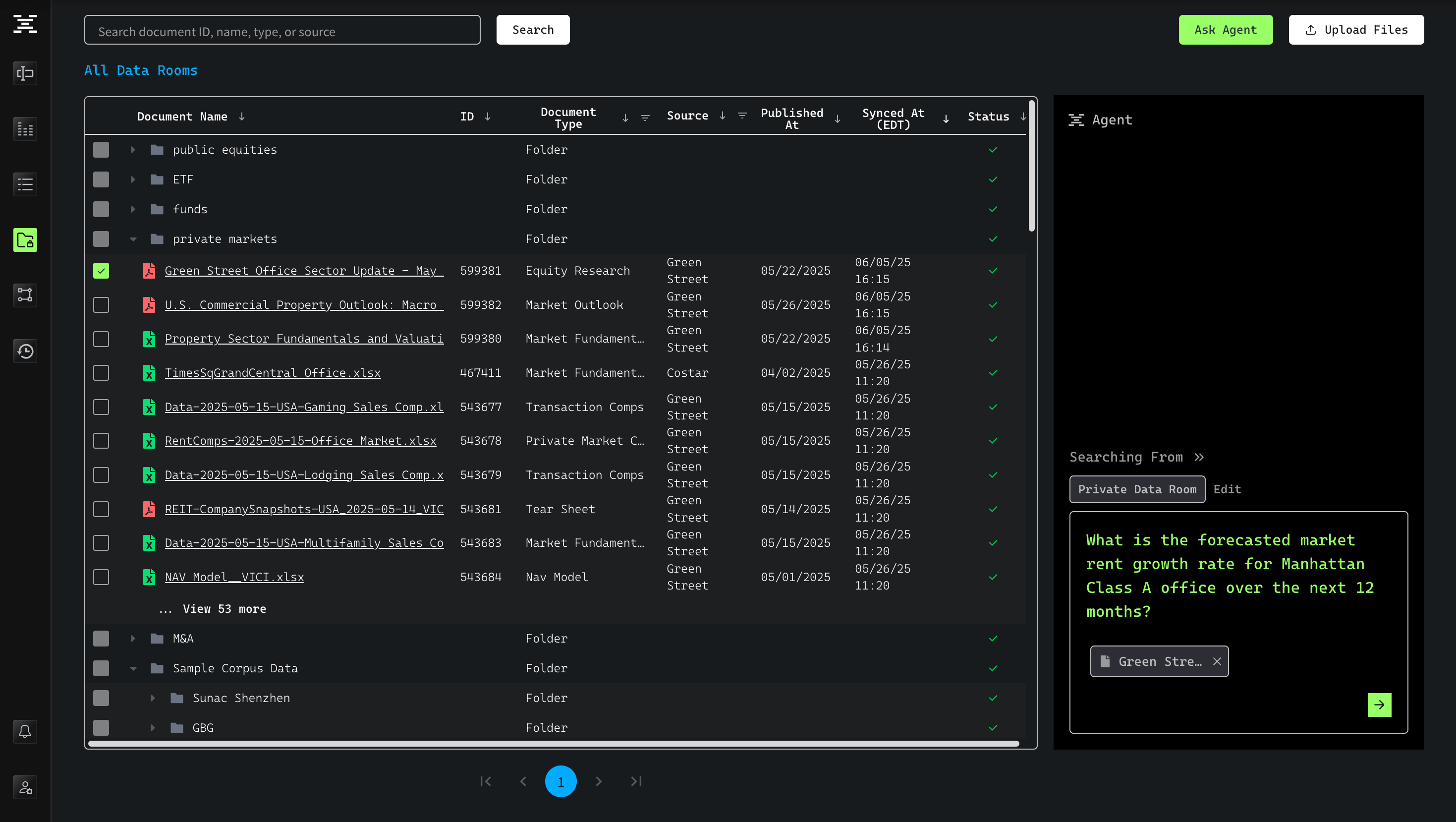The height and width of the screenshot is (822, 1456).
Task: Expand the public equities folder
Action: point(133,150)
